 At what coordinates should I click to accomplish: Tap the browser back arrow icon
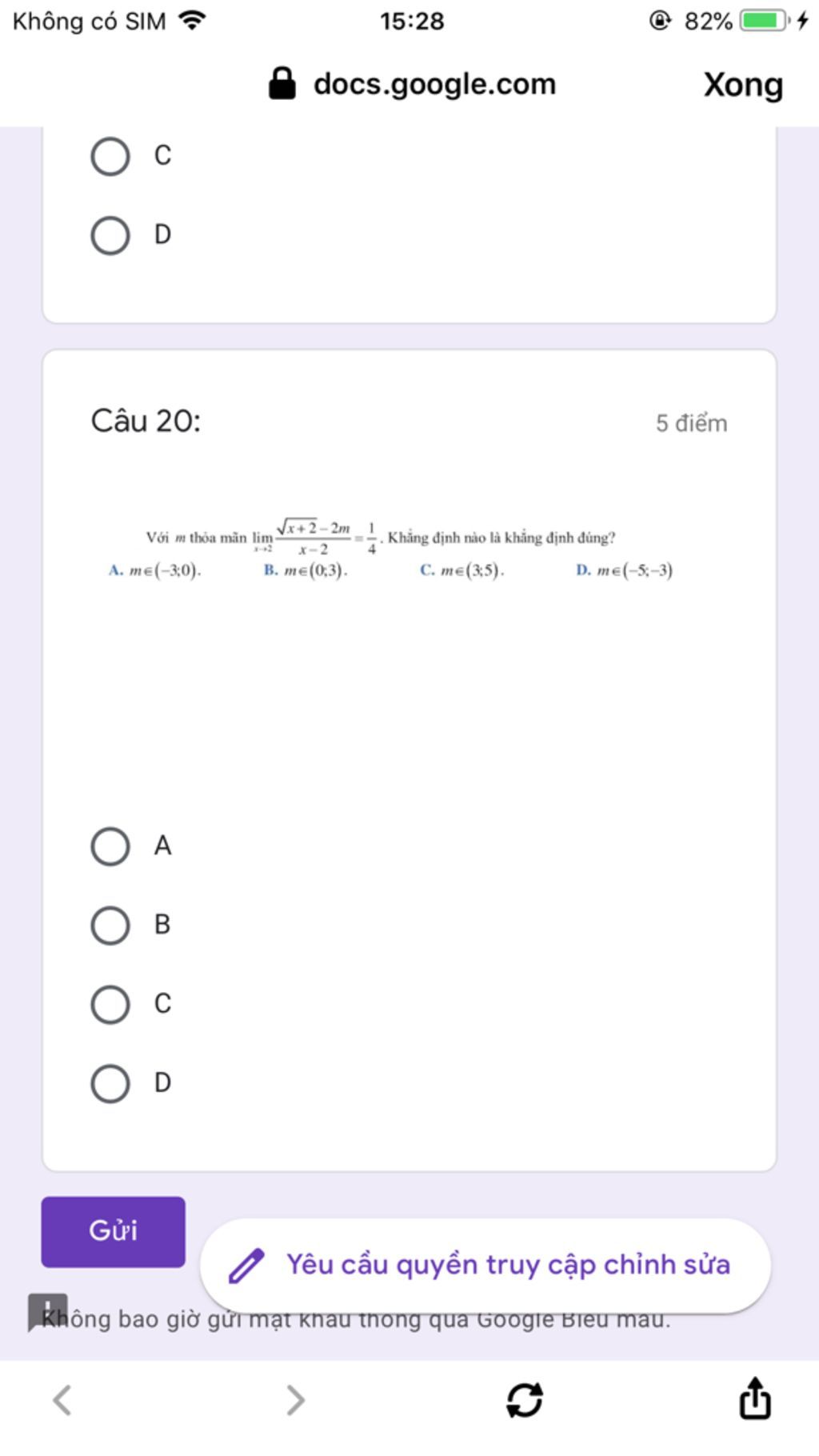[62, 1400]
